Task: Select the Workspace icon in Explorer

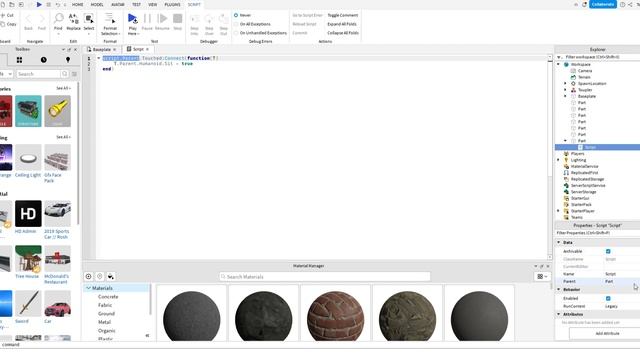Action: [x=566, y=64]
